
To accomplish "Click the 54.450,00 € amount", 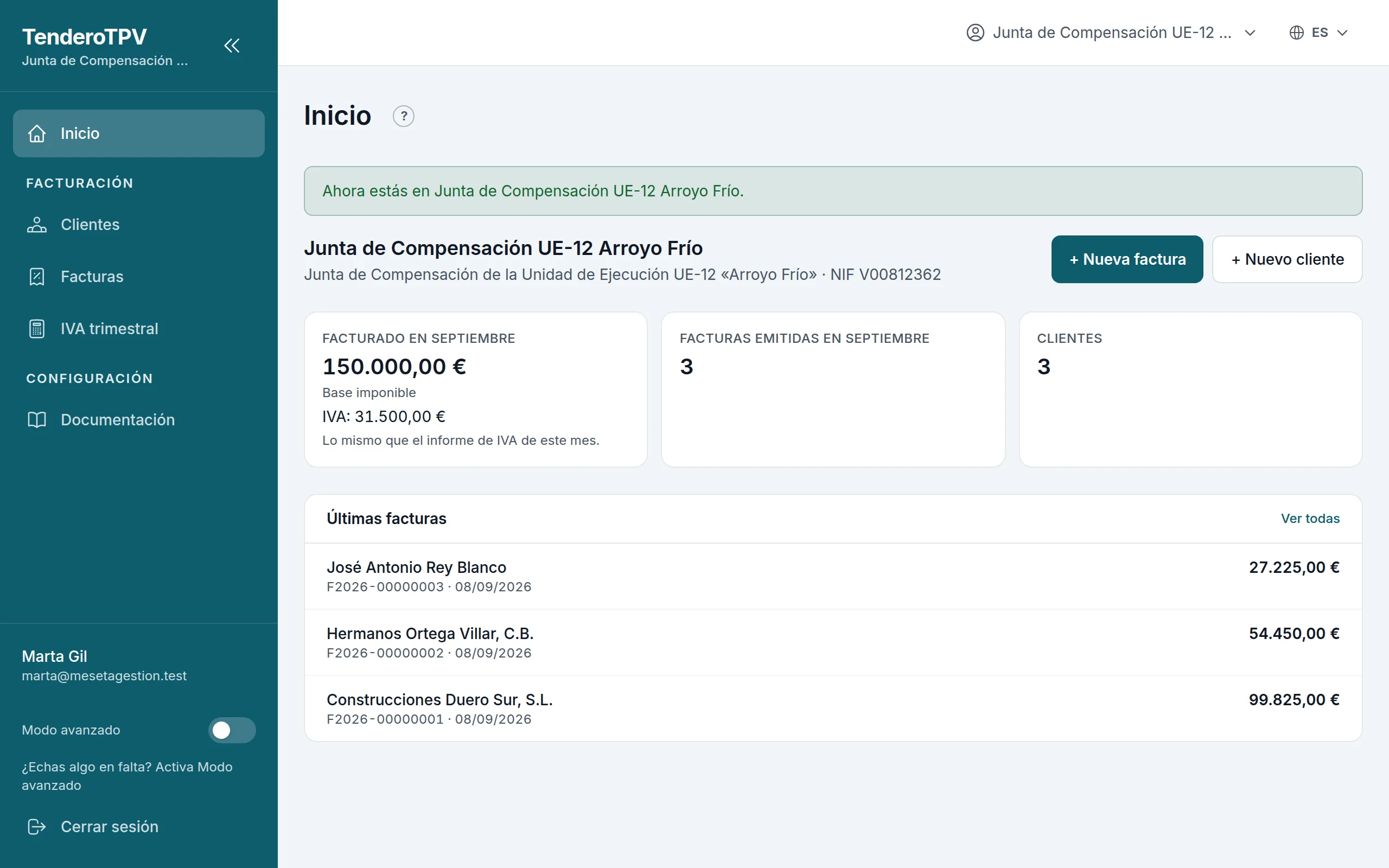I will pos(1294,633).
